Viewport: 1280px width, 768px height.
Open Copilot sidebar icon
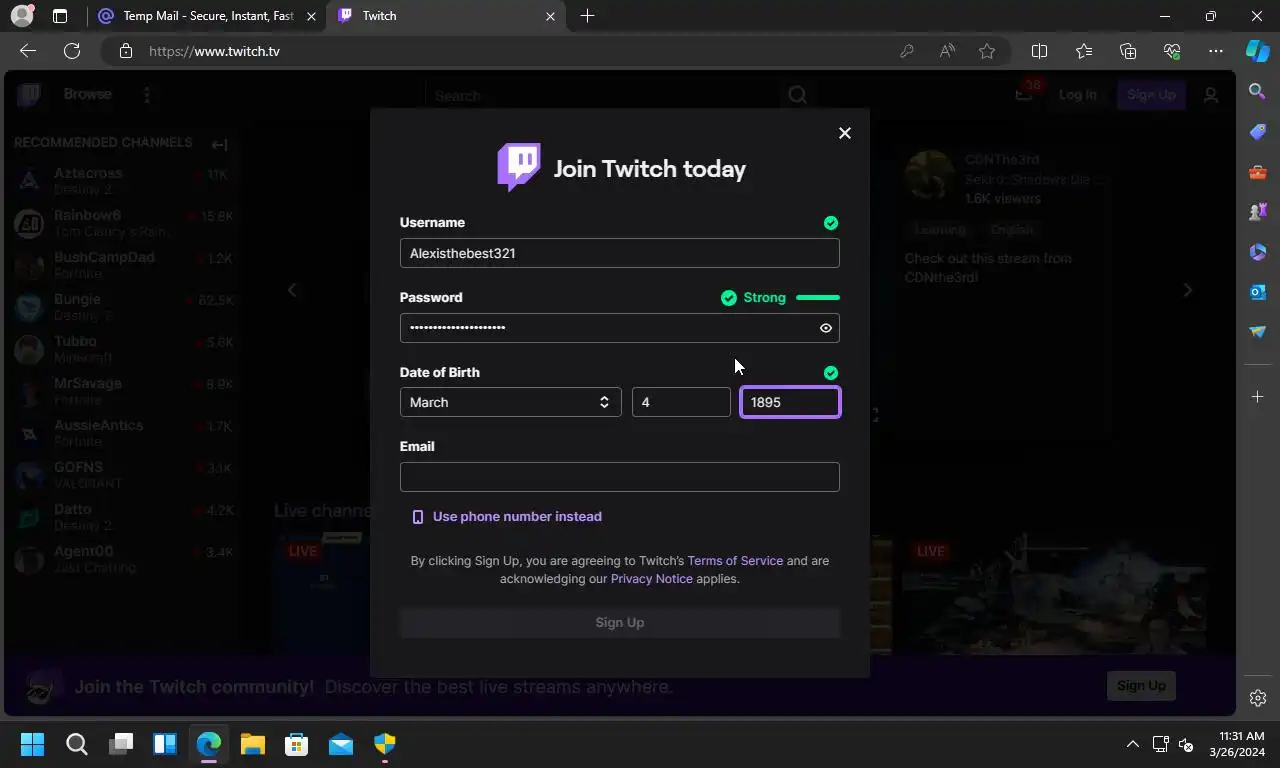click(x=1258, y=51)
